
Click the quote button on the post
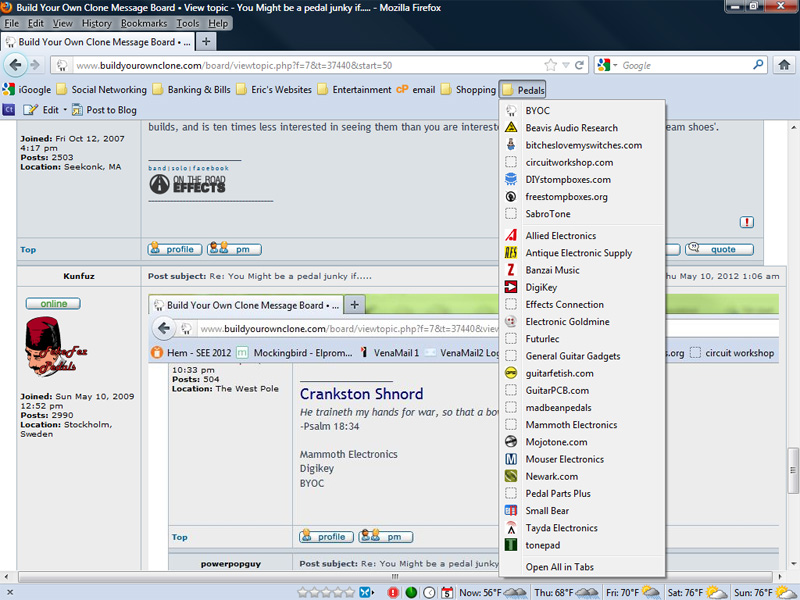(719, 249)
